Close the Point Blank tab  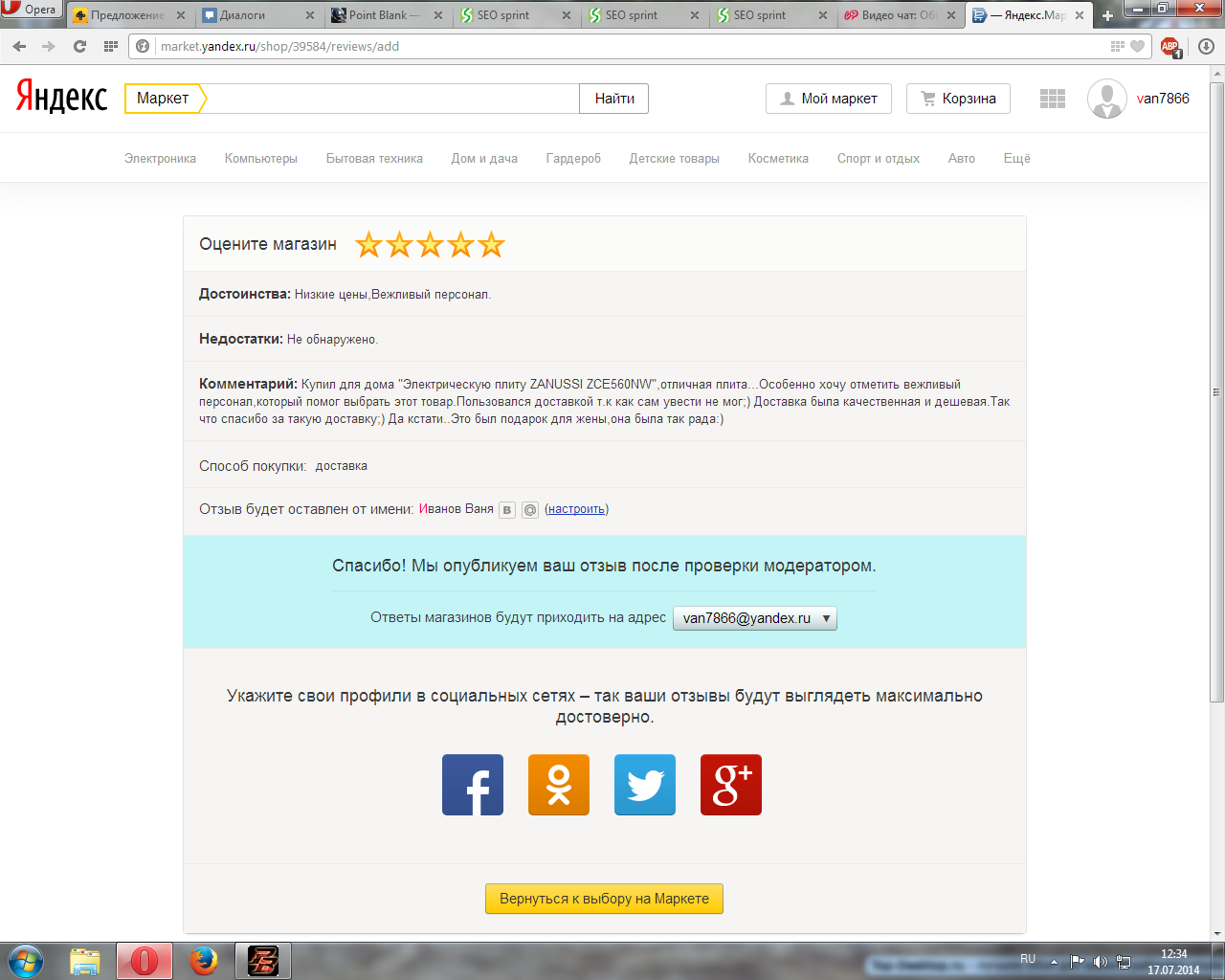pos(438,15)
